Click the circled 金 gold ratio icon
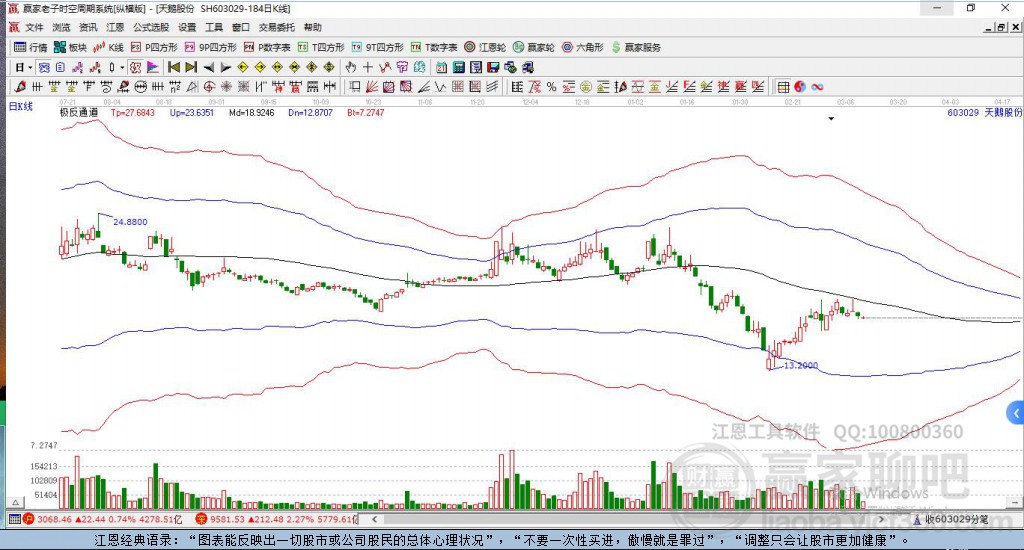The image size is (1024, 550). pyautogui.click(x=586, y=87)
